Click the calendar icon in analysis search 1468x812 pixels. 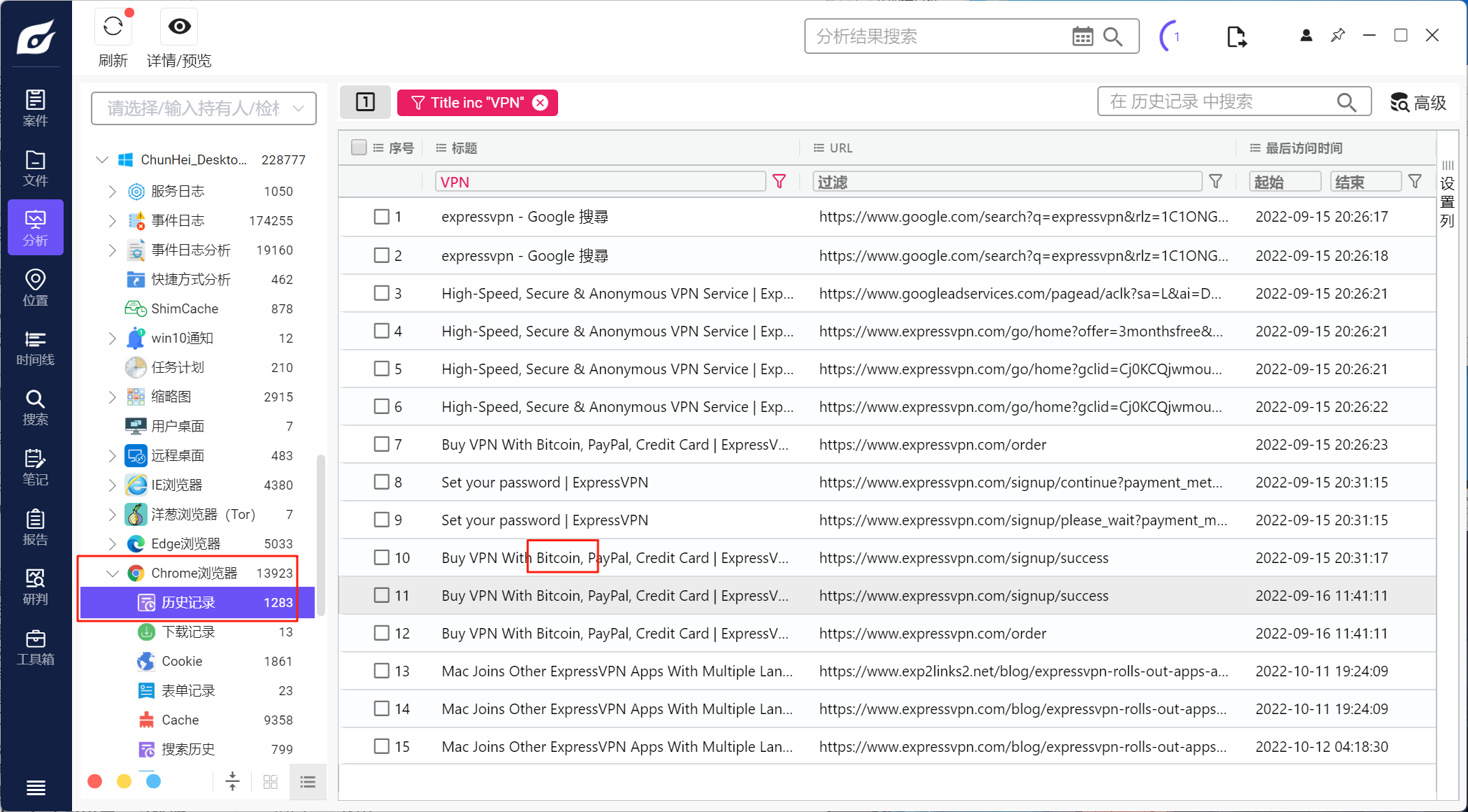(1082, 36)
